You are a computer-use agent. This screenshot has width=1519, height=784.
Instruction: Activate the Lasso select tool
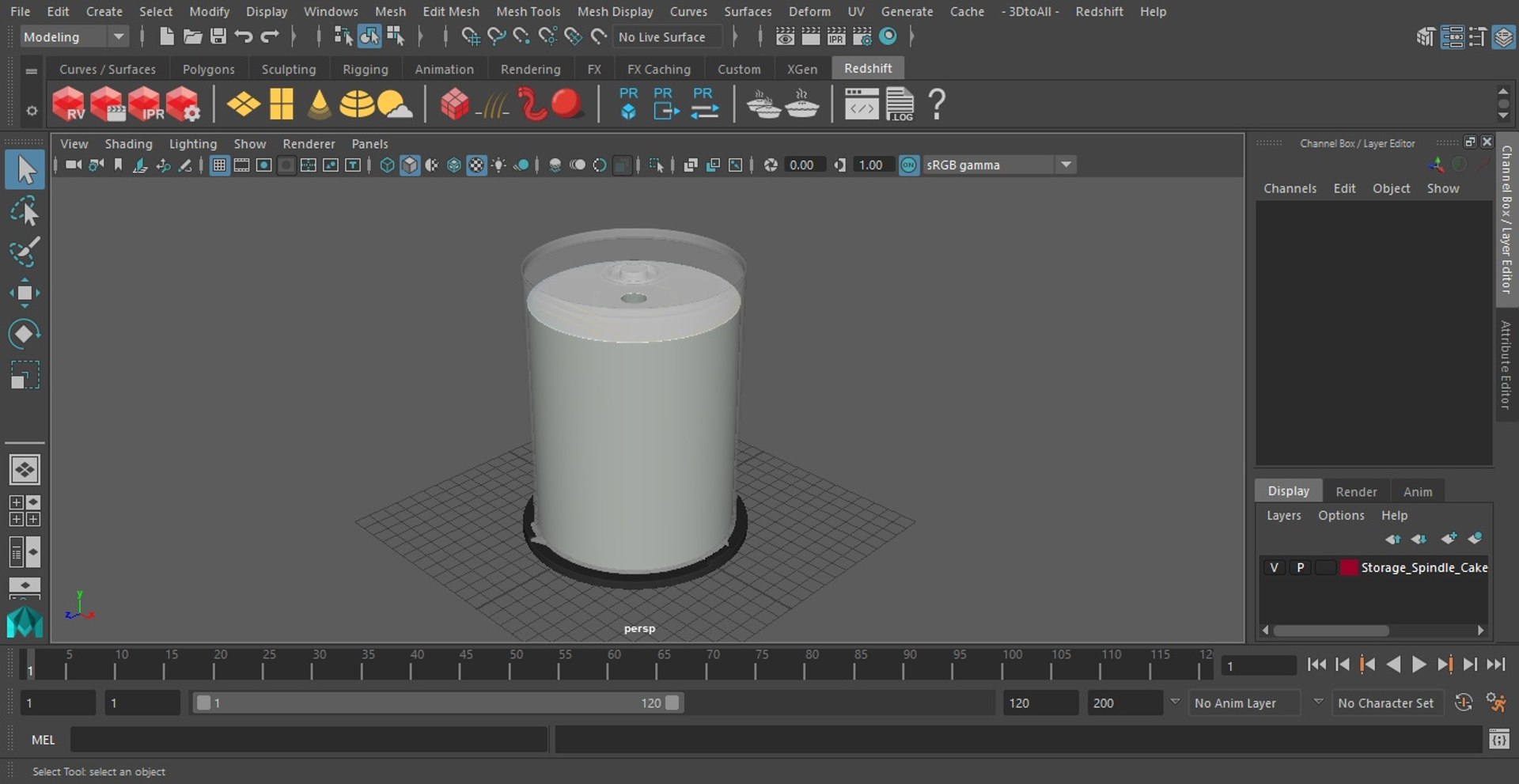25,211
